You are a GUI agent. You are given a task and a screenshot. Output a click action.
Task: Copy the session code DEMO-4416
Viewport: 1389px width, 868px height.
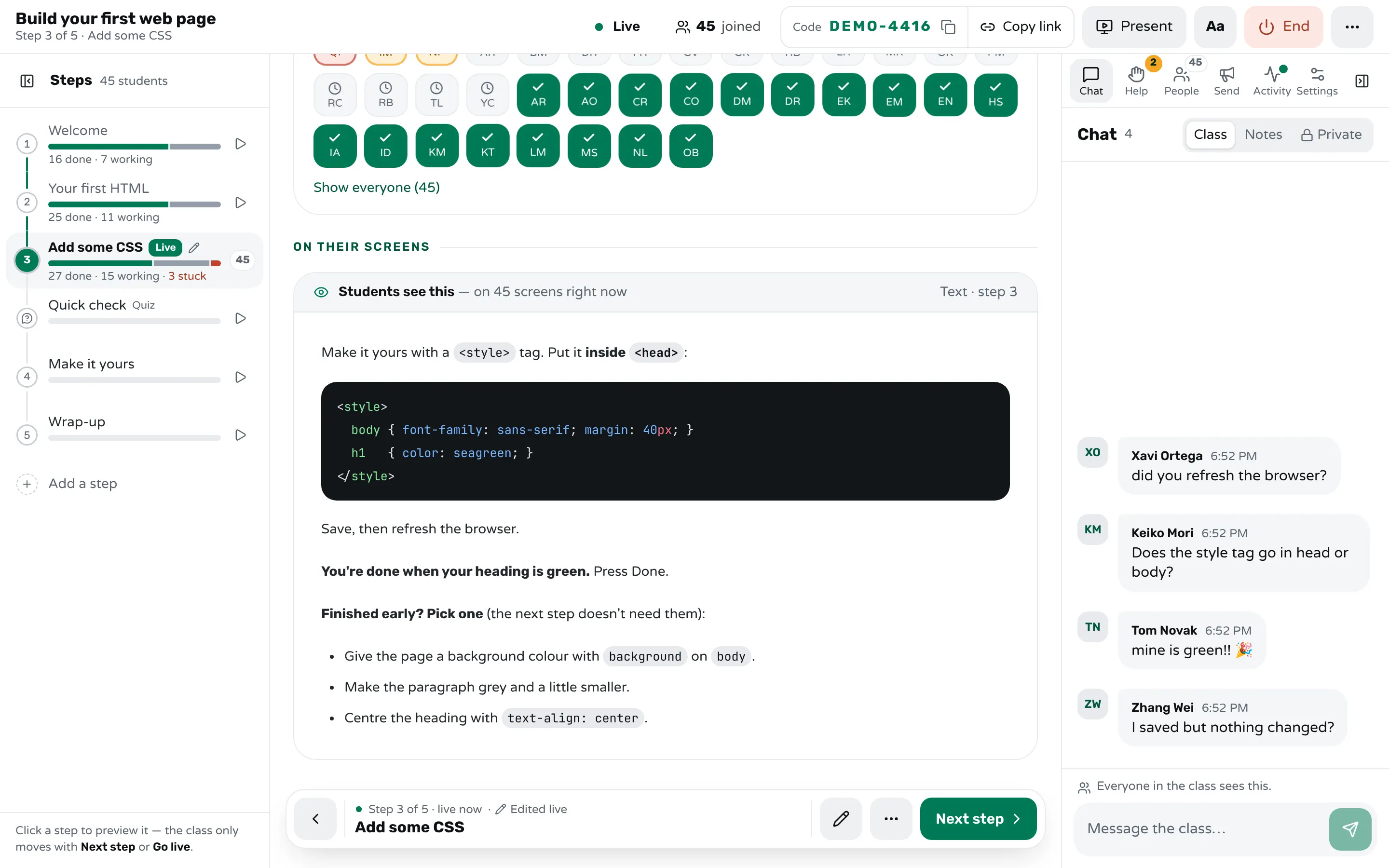[x=948, y=27]
